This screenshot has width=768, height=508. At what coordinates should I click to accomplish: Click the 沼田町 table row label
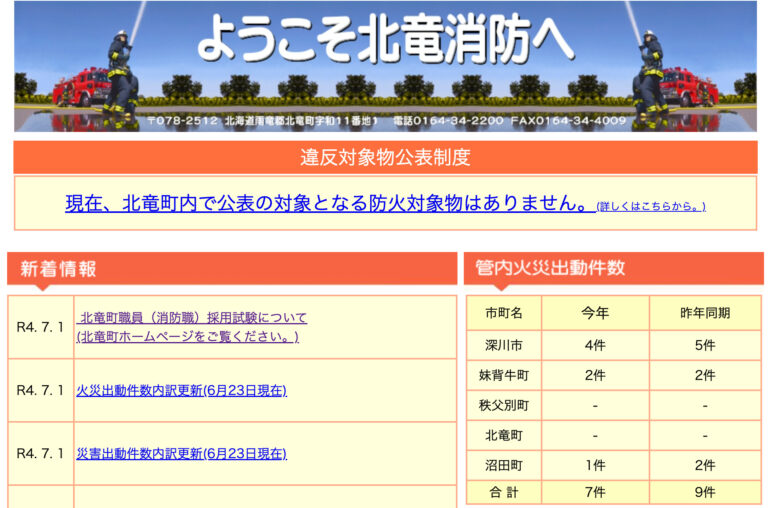tap(503, 465)
